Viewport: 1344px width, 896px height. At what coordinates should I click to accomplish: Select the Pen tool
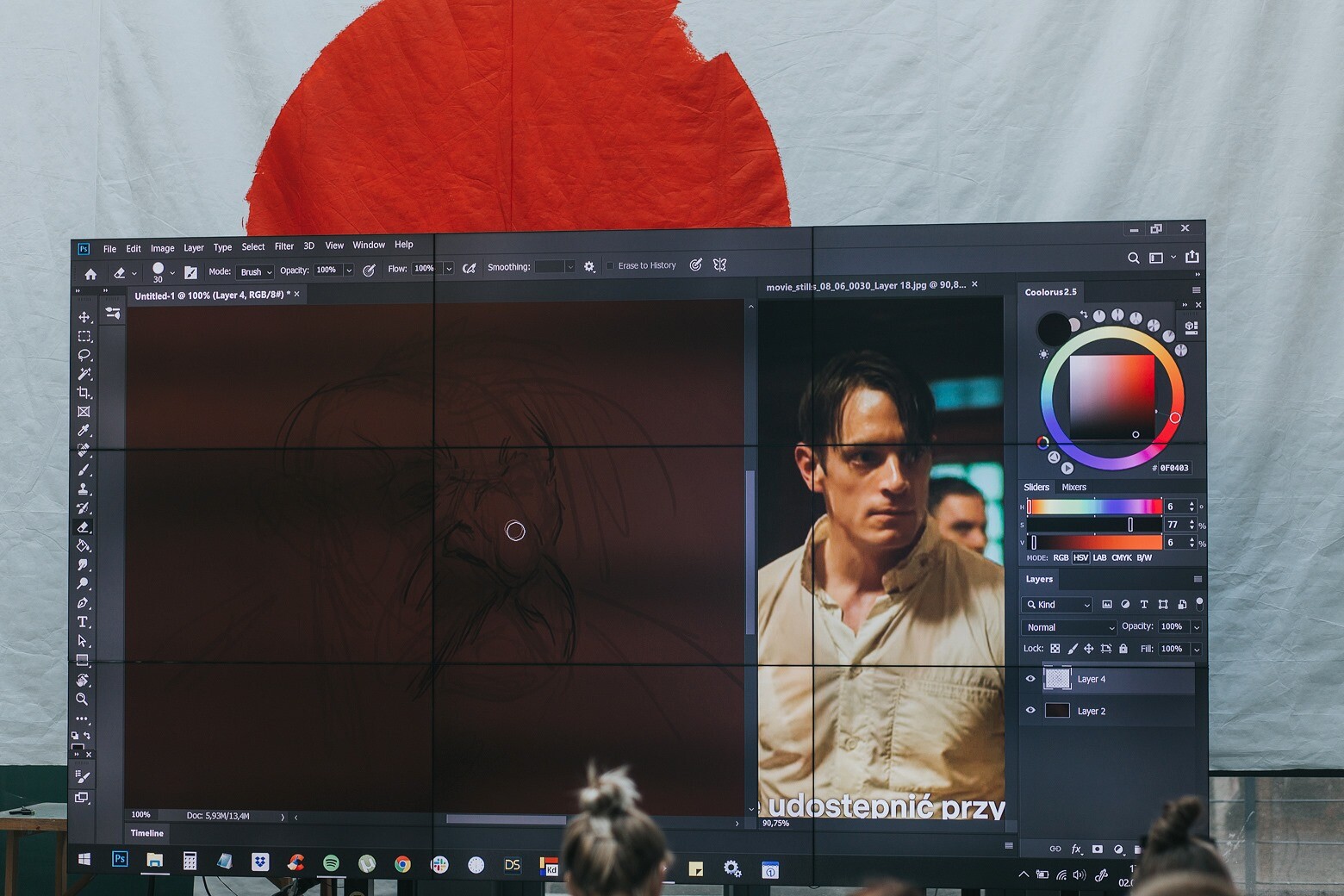(83, 603)
